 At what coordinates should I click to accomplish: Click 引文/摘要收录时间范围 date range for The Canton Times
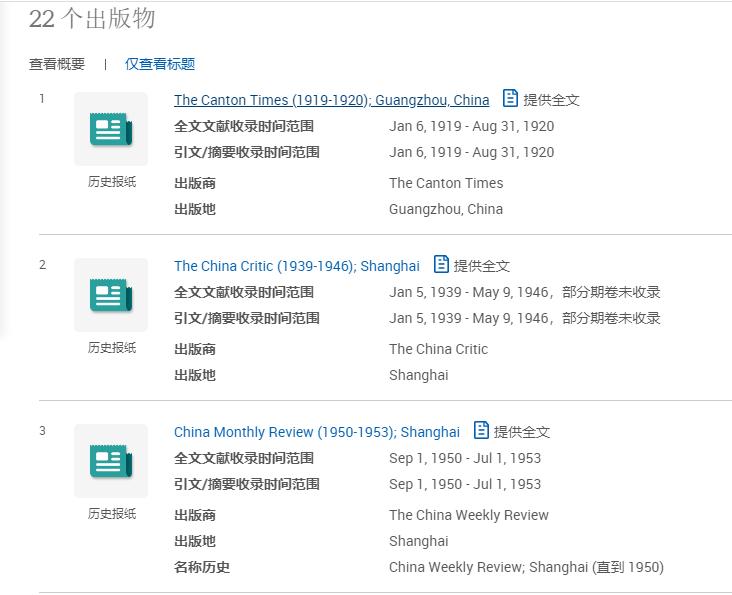click(472, 152)
